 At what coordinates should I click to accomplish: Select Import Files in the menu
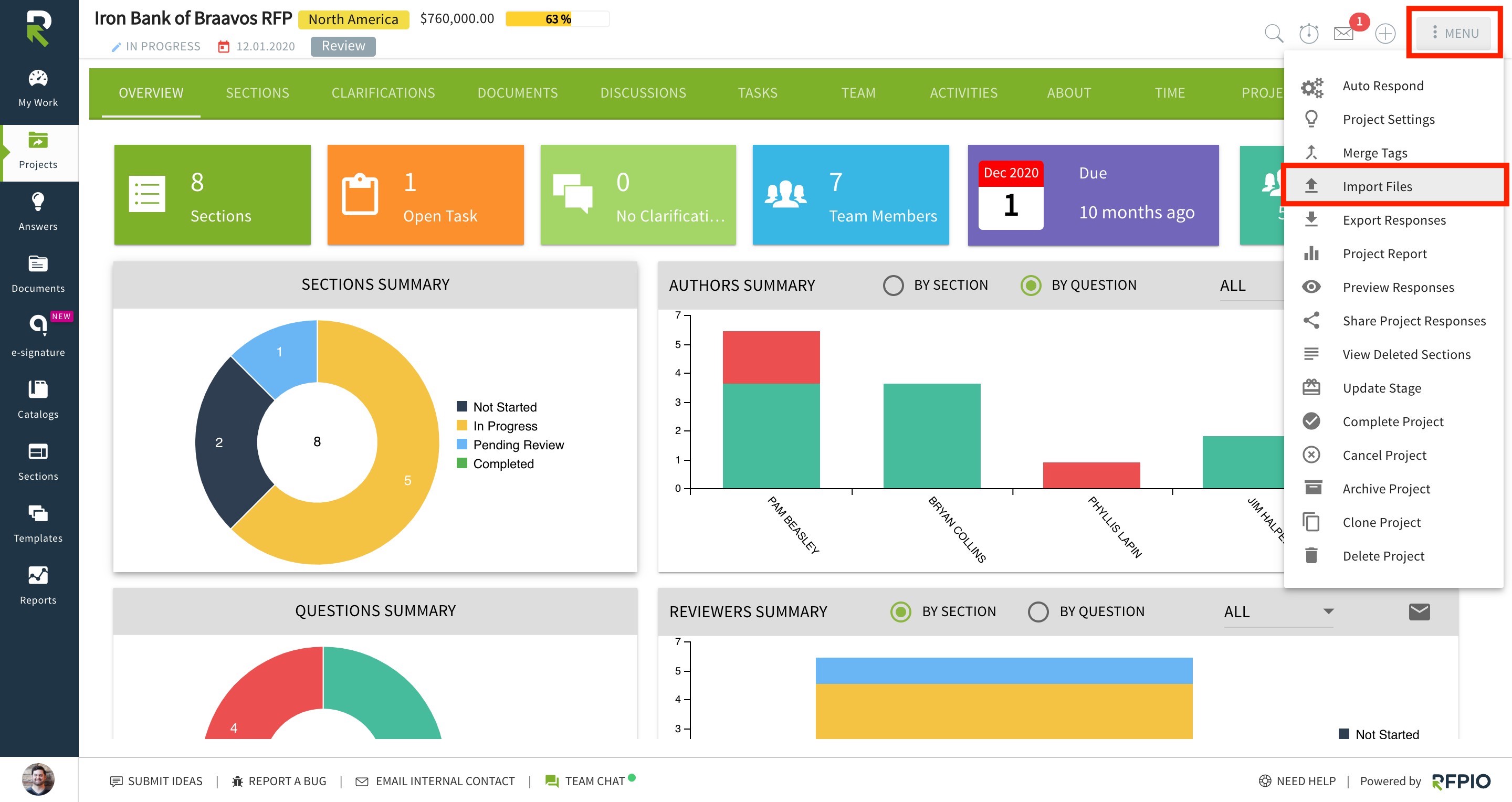[1393, 186]
